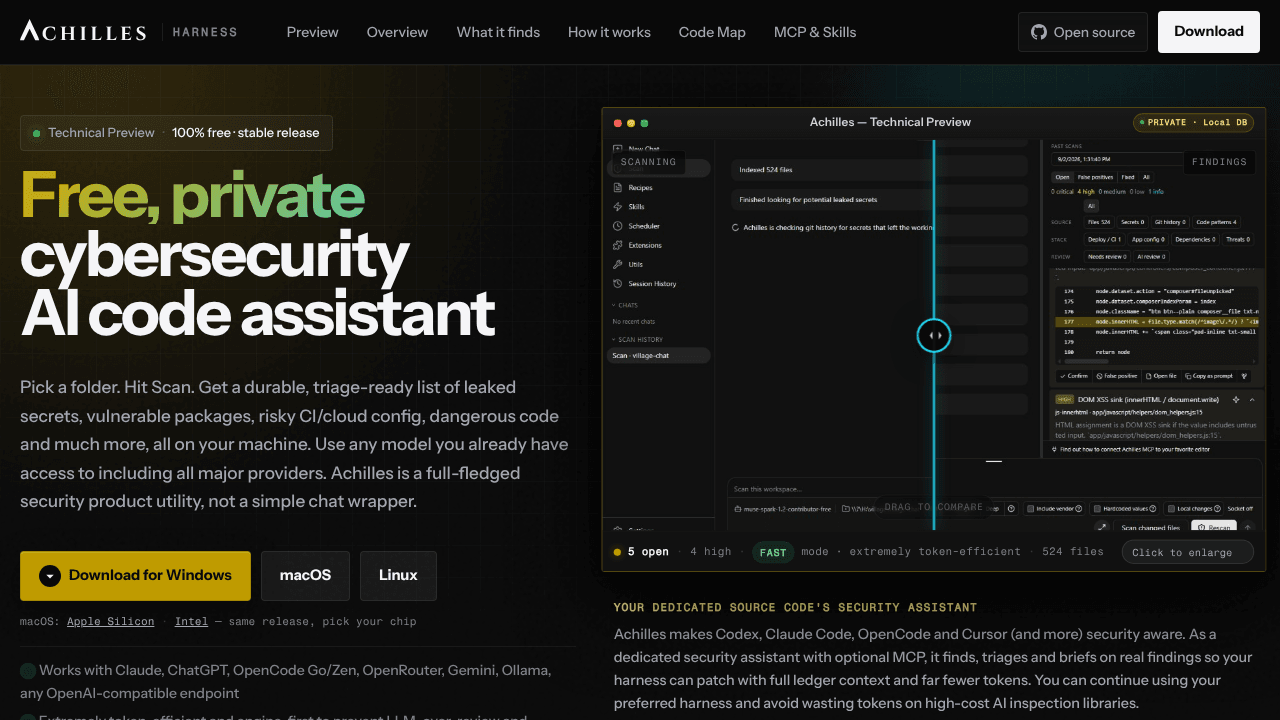Collapse the DOM XSS sink finding chevron
Image resolution: width=1280 pixels, height=720 pixels.
(1250, 399)
